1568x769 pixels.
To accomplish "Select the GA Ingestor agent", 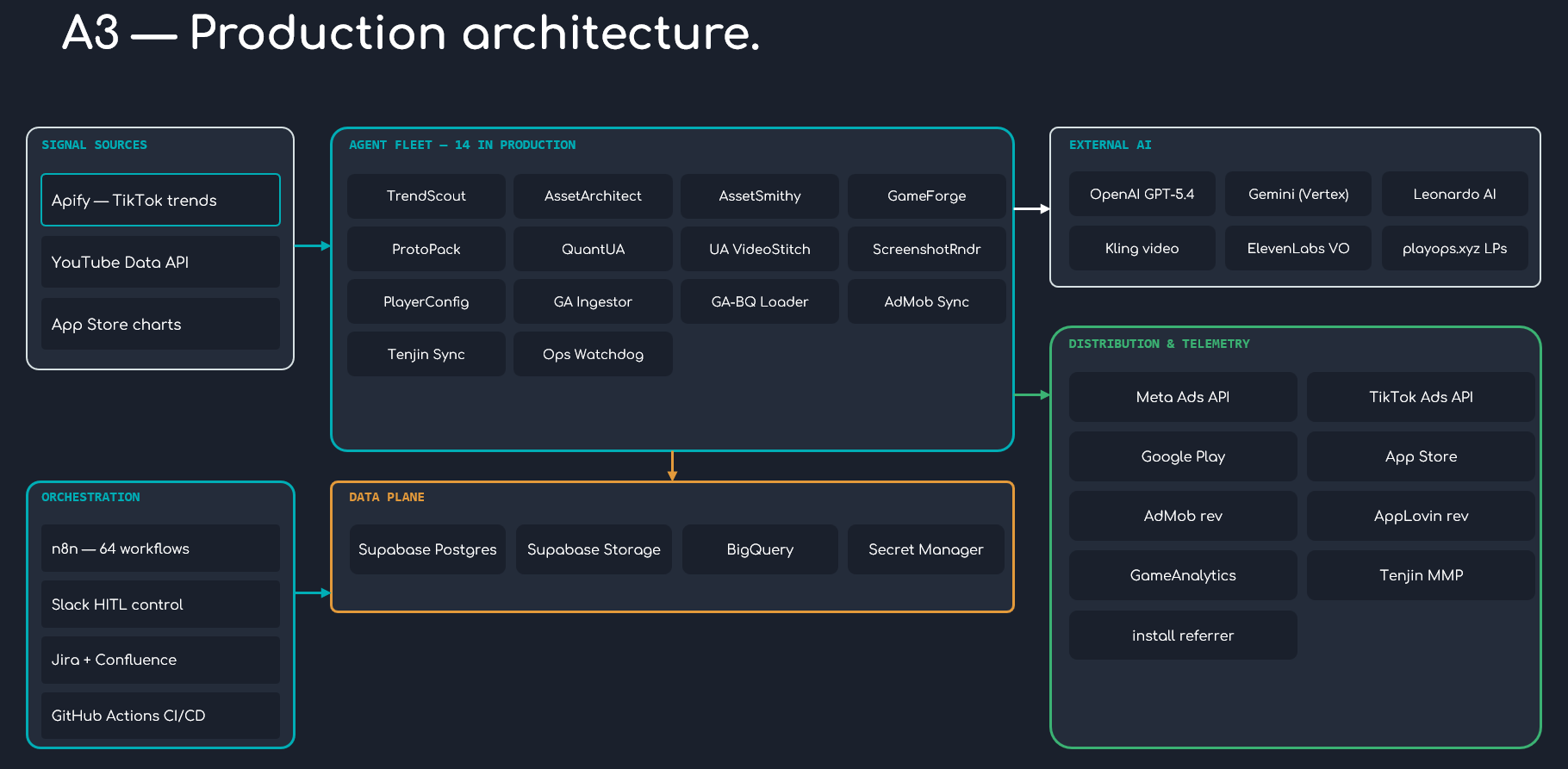I will coord(593,301).
